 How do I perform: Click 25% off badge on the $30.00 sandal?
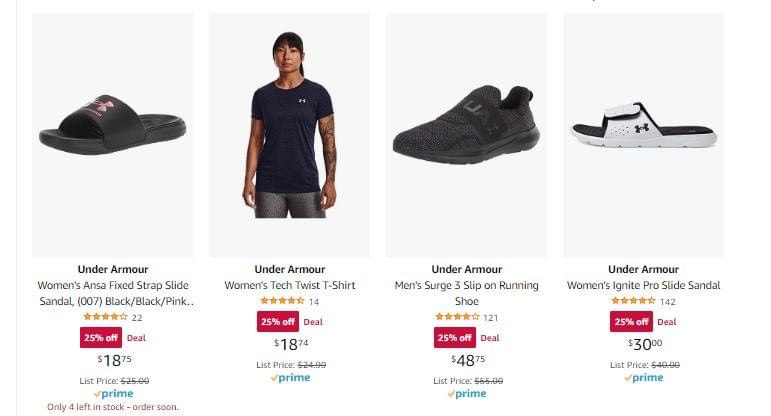pos(631,322)
